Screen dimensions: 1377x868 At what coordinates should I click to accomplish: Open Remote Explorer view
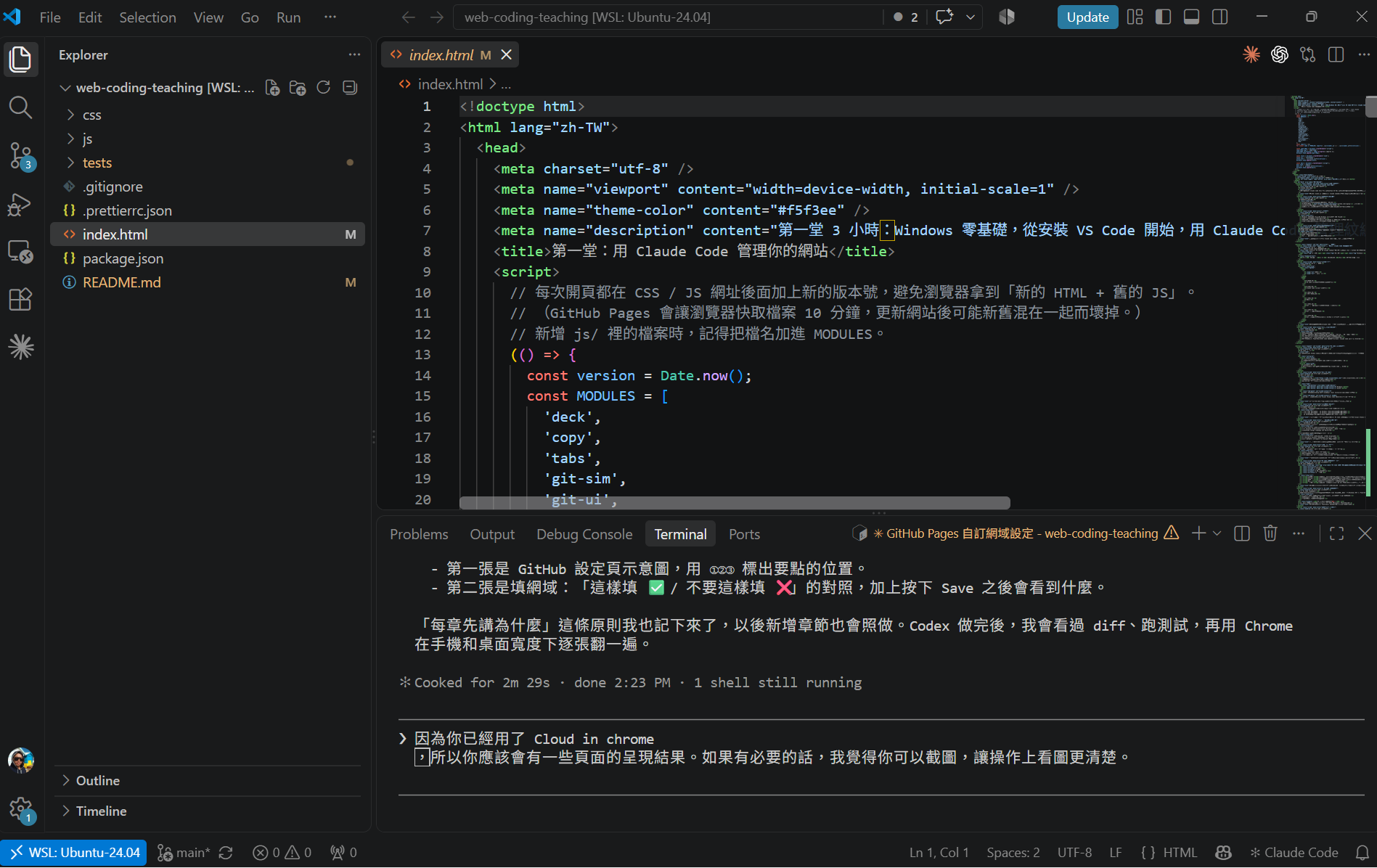point(20,252)
